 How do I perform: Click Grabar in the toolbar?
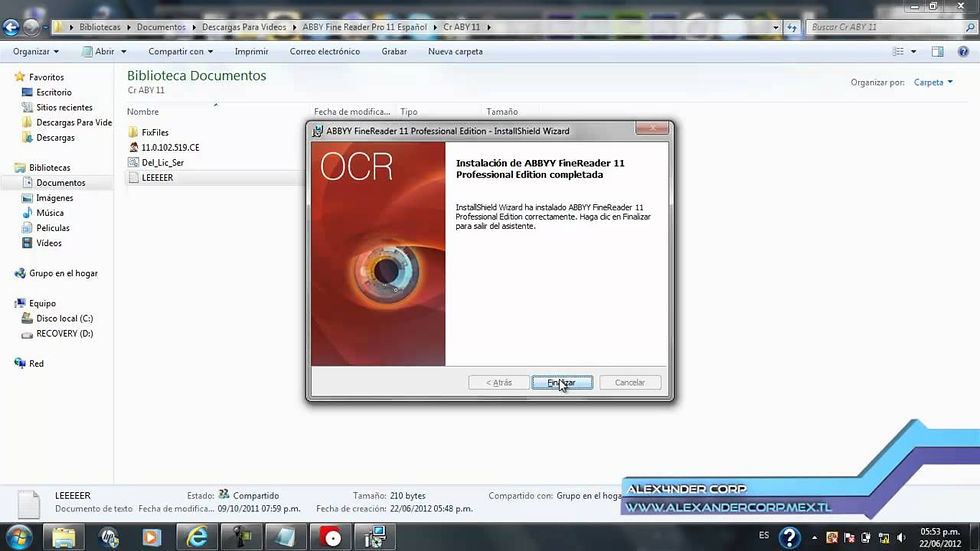point(394,52)
